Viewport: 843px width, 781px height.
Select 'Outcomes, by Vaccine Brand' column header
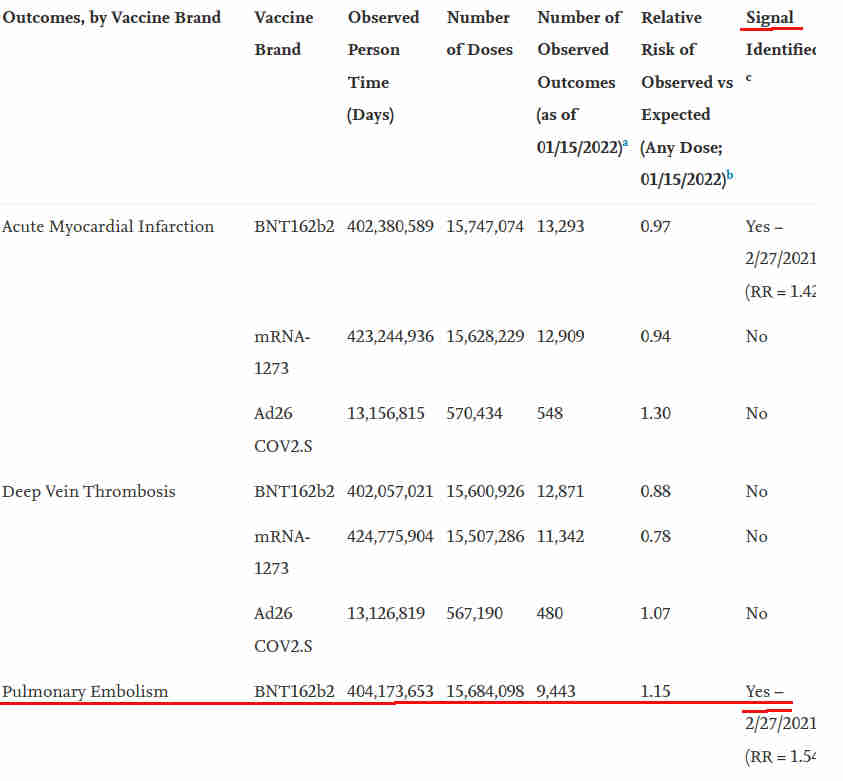tap(111, 18)
